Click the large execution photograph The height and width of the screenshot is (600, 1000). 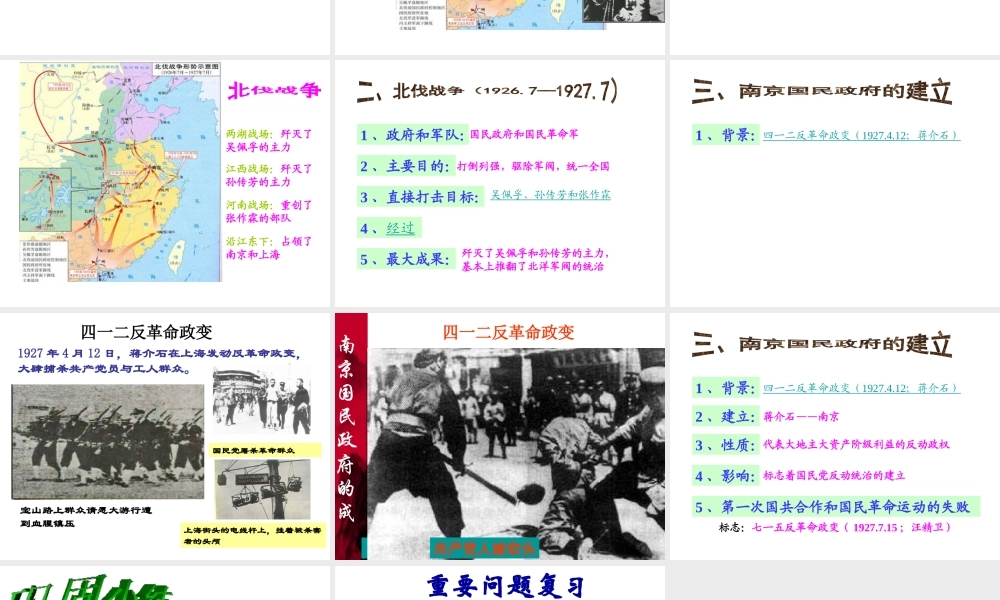[x=517, y=453]
